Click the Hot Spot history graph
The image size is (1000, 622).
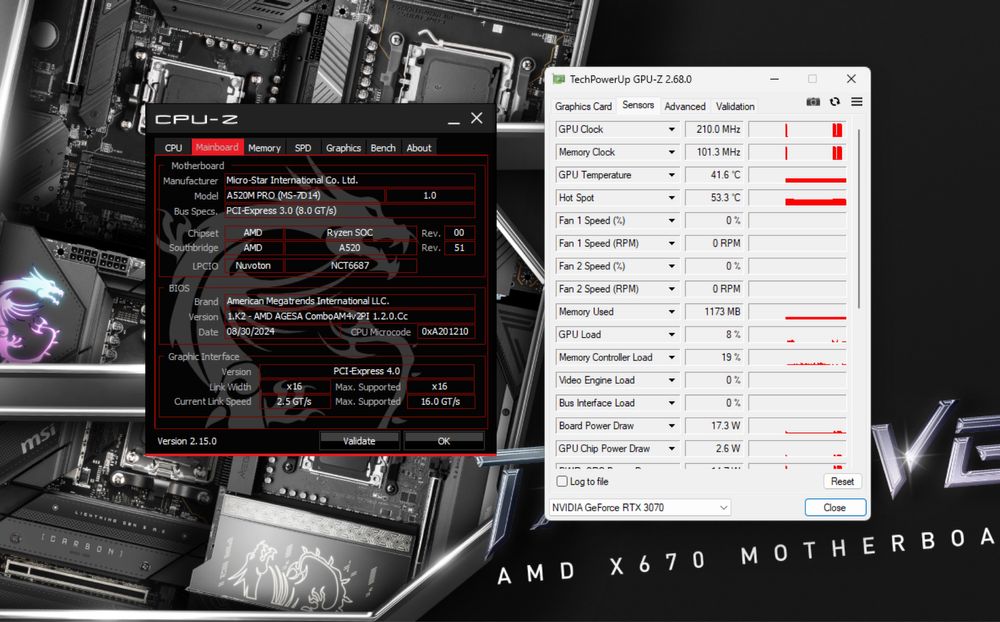pos(797,198)
